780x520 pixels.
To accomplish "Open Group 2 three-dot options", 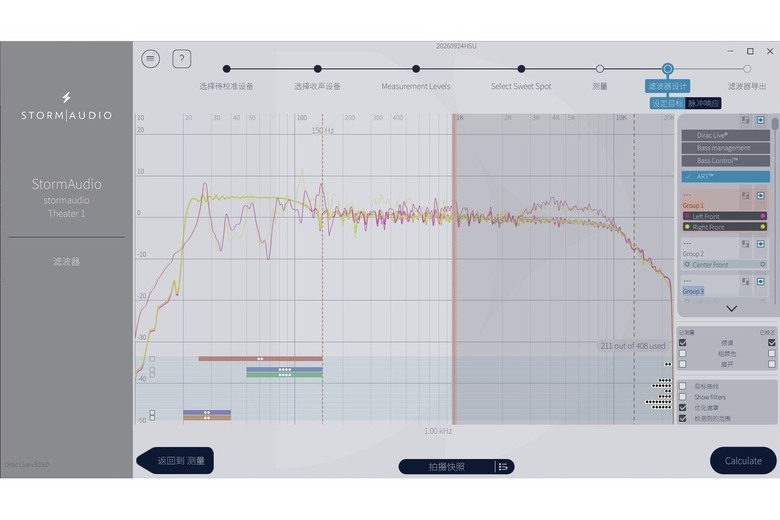I will 687,243.
